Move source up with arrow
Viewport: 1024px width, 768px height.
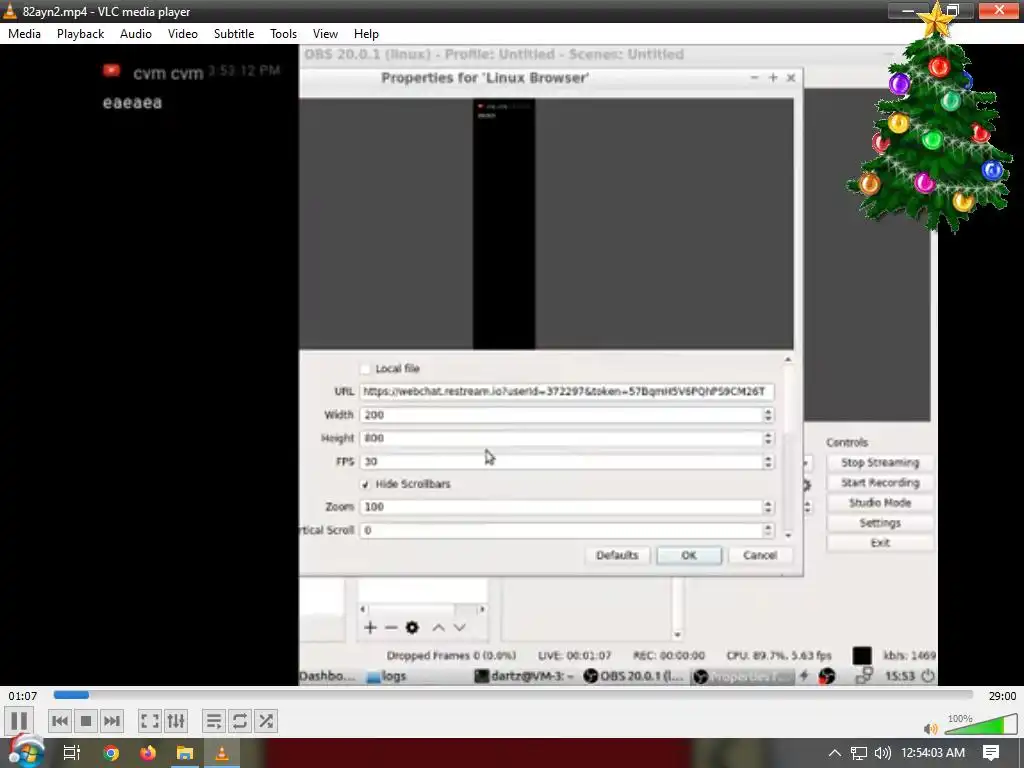pos(438,628)
